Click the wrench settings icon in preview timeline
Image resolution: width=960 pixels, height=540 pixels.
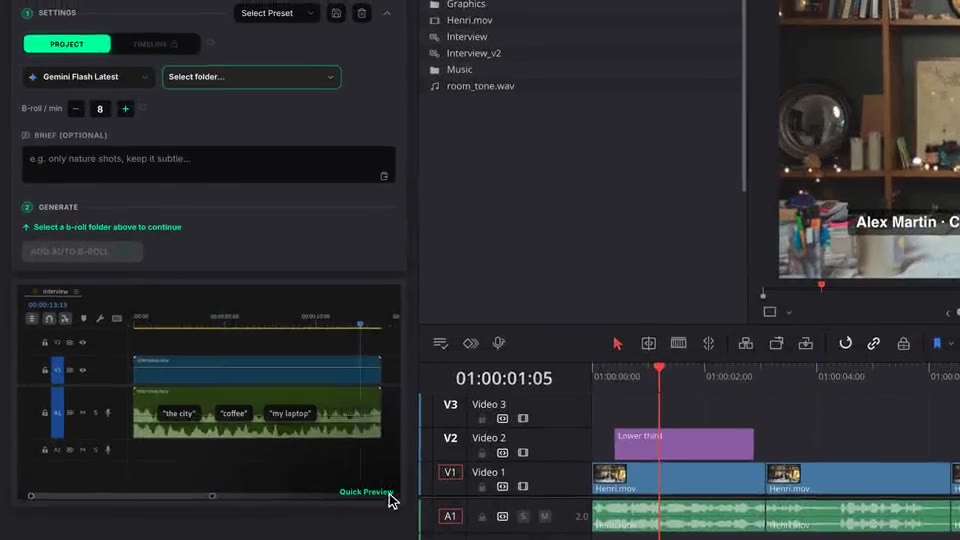tap(100, 318)
